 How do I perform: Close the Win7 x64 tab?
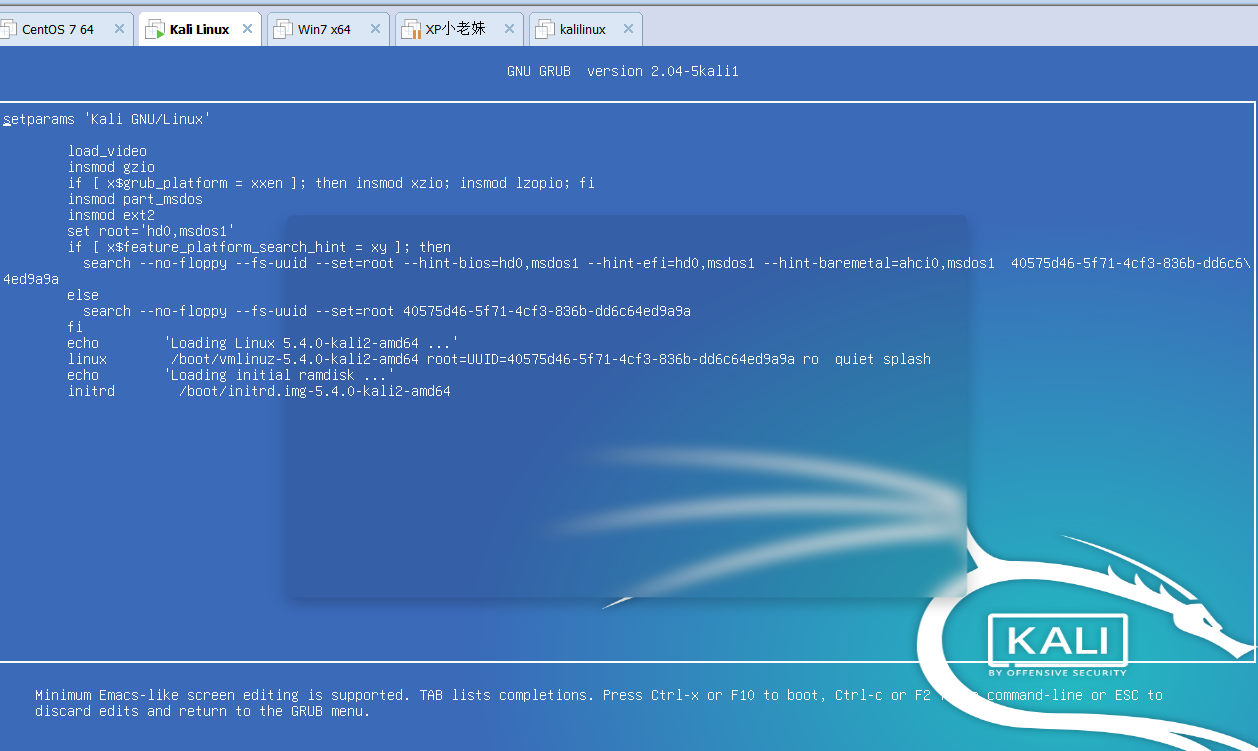376,29
